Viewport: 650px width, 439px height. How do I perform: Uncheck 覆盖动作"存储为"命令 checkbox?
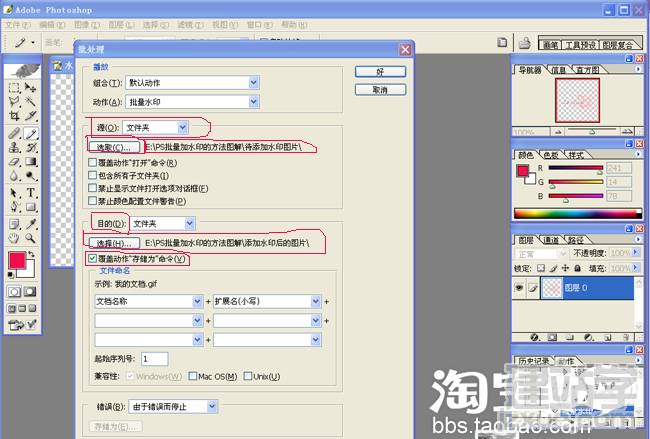coord(92,259)
